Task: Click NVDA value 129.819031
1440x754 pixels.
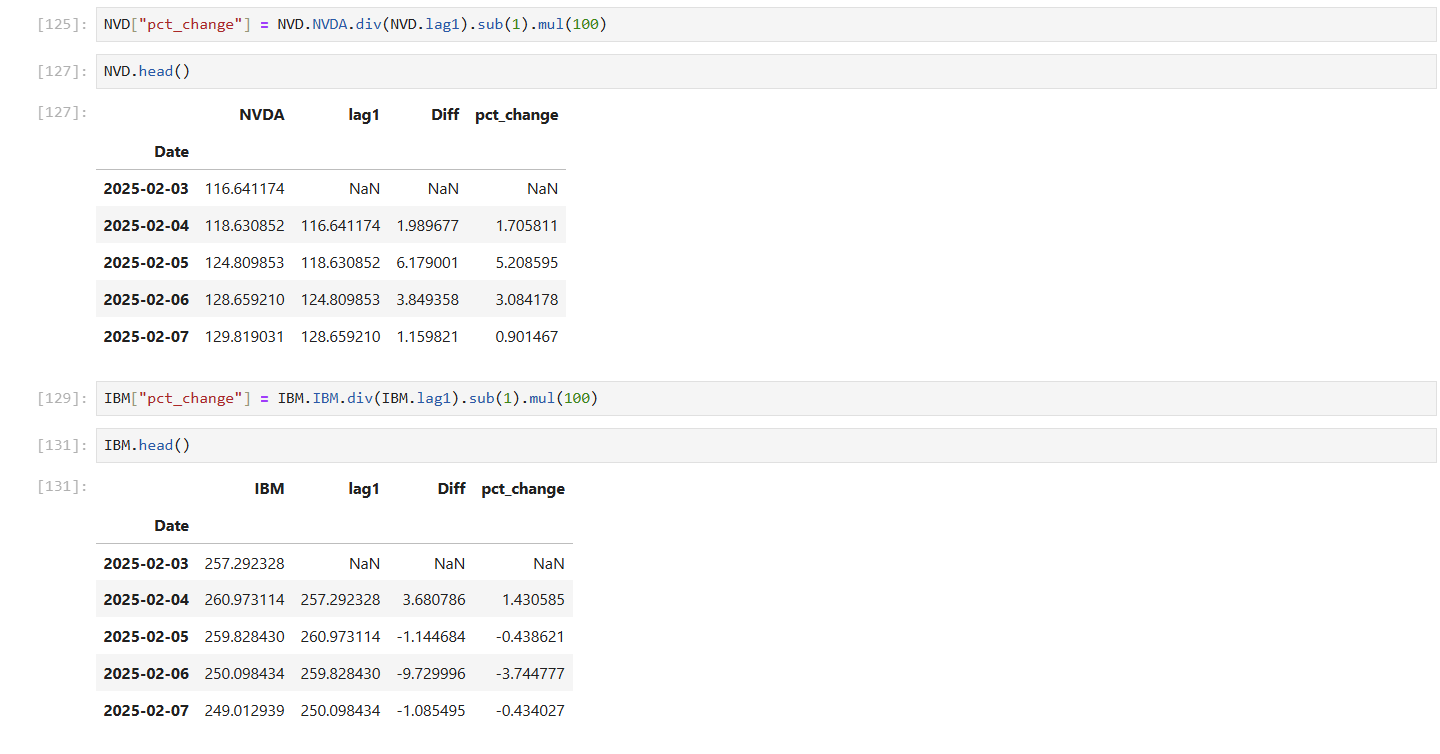Action: pyautogui.click(x=244, y=336)
